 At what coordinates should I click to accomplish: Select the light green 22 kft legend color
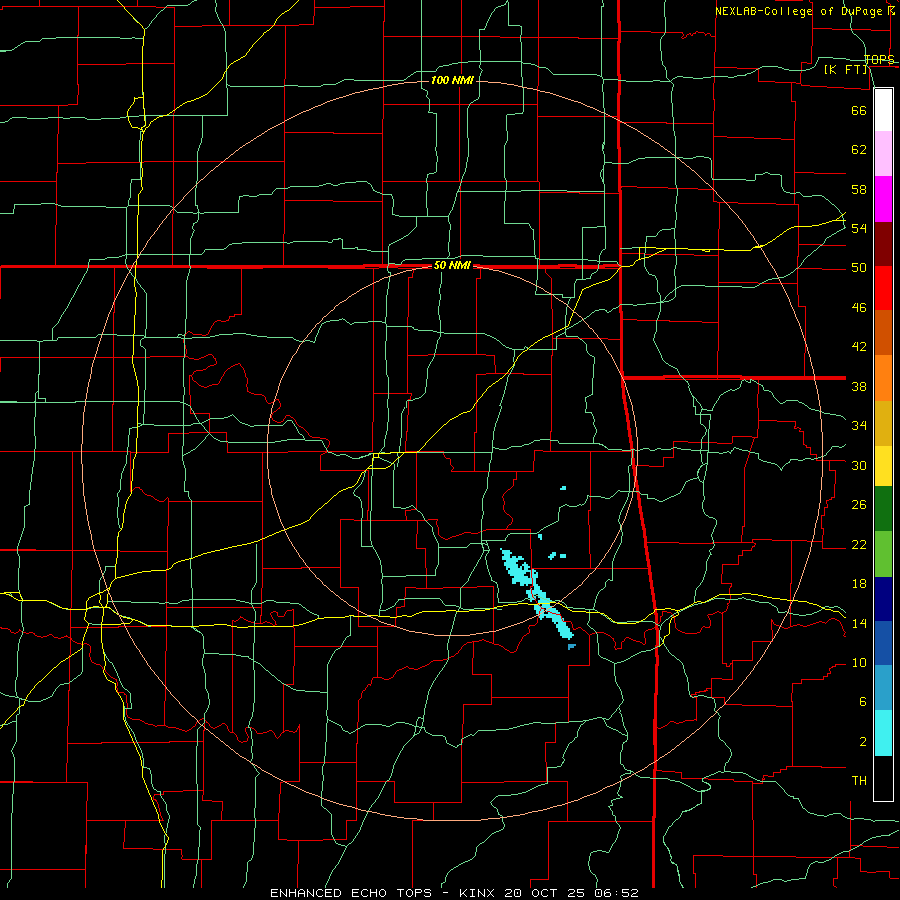(883, 554)
